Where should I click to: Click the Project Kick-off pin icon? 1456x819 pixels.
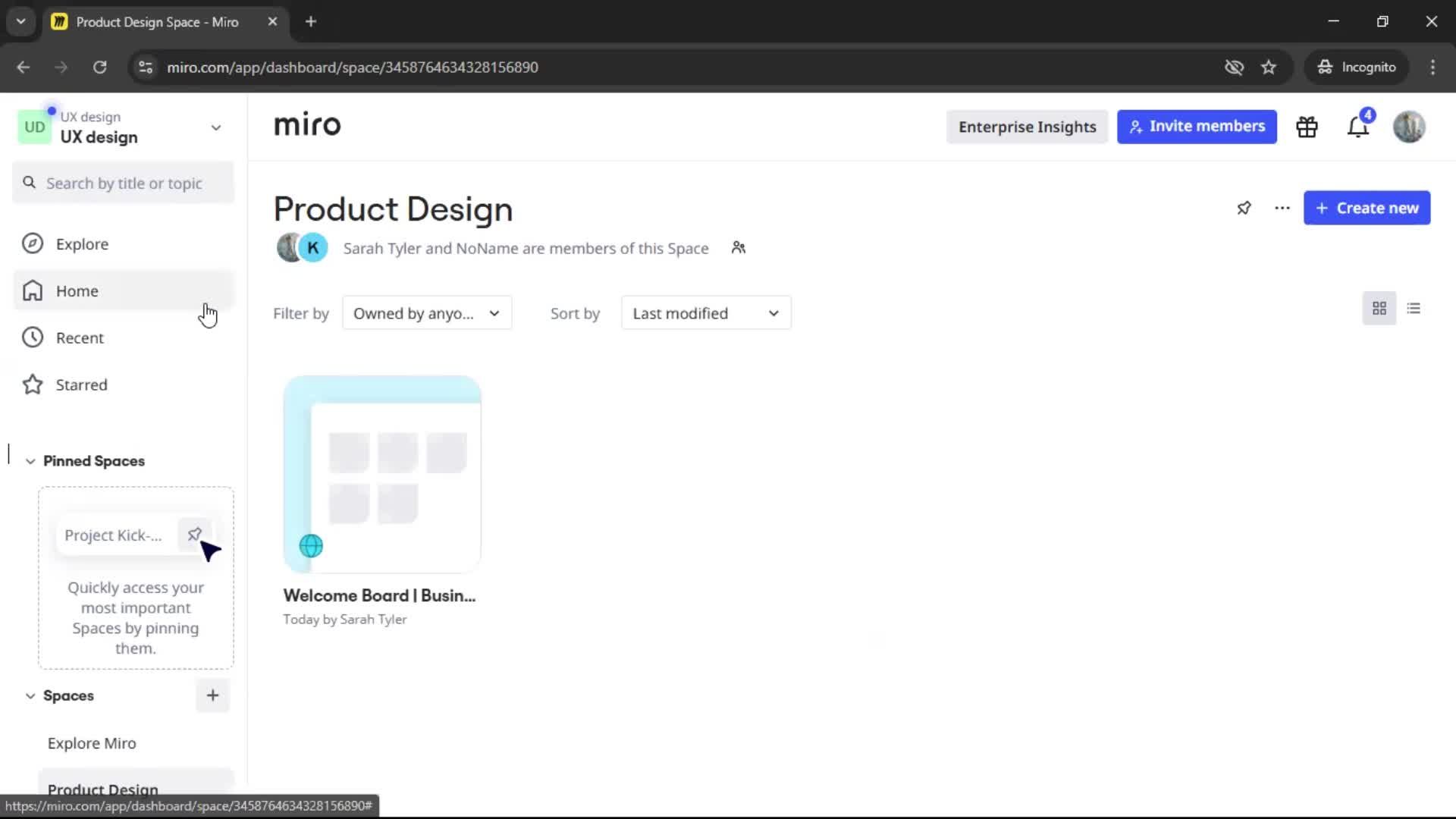tap(194, 535)
